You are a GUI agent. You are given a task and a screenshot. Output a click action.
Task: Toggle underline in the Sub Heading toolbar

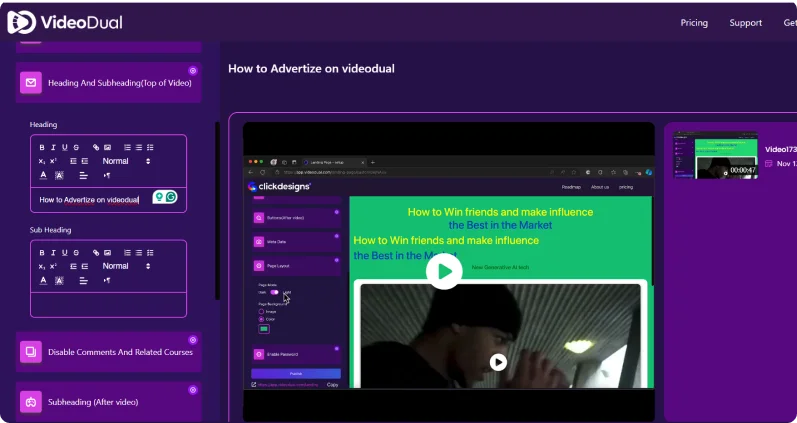click(x=65, y=252)
